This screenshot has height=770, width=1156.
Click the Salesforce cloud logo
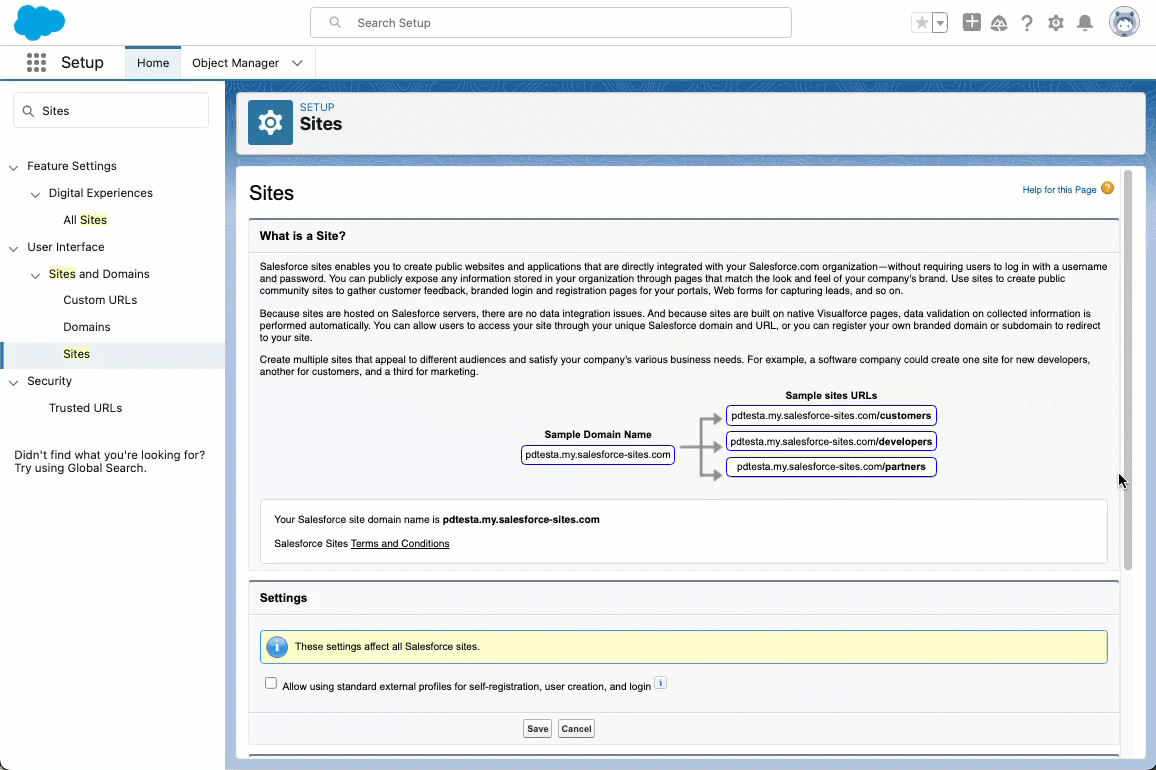pyautogui.click(x=39, y=22)
